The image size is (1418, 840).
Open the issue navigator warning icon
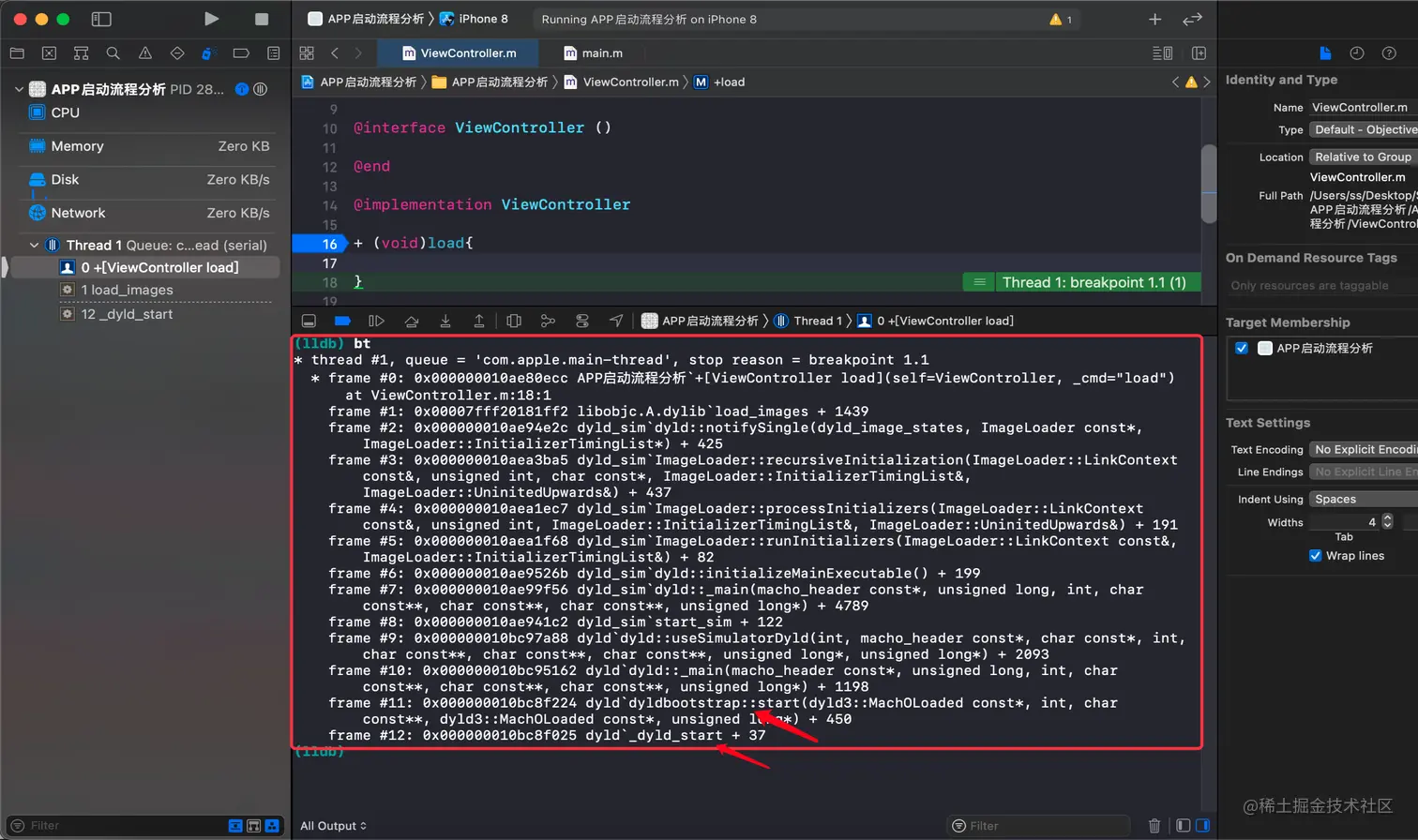click(144, 53)
